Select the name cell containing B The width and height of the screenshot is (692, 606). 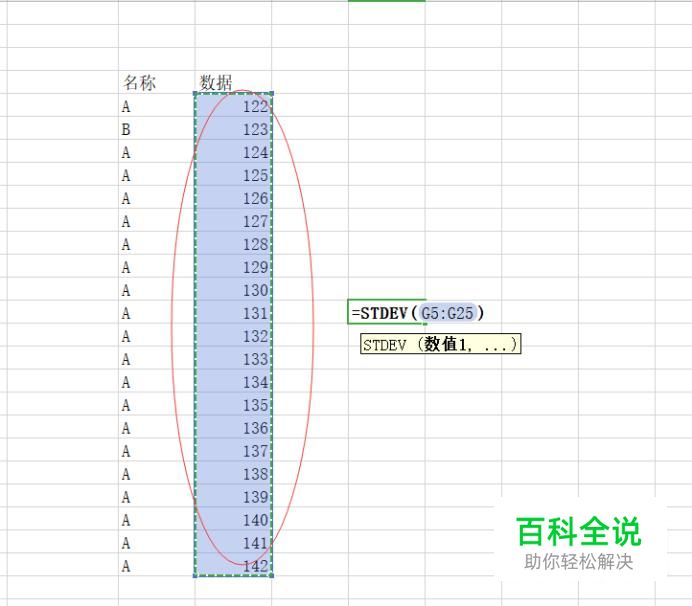point(157,129)
